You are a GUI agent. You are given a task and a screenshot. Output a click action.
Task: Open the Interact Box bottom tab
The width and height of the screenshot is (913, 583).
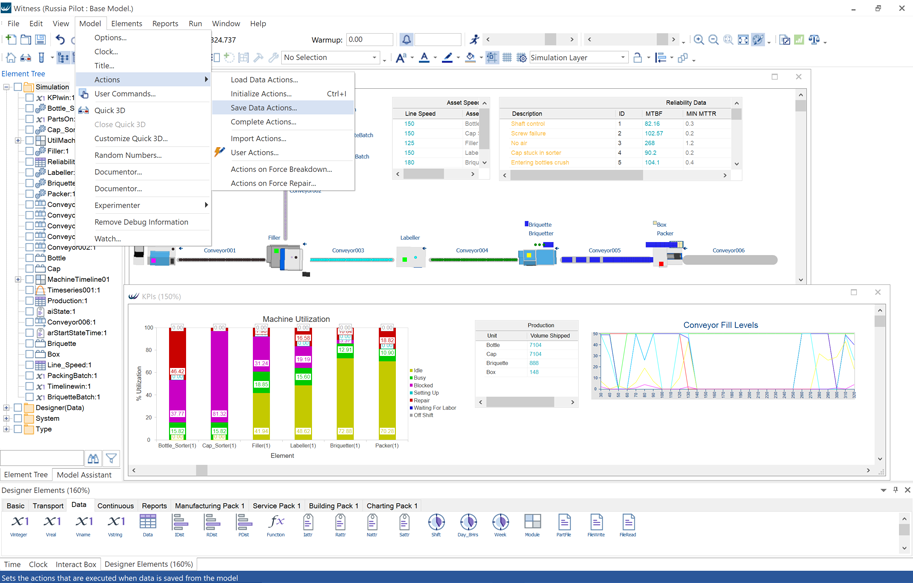click(x=76, y=564)
